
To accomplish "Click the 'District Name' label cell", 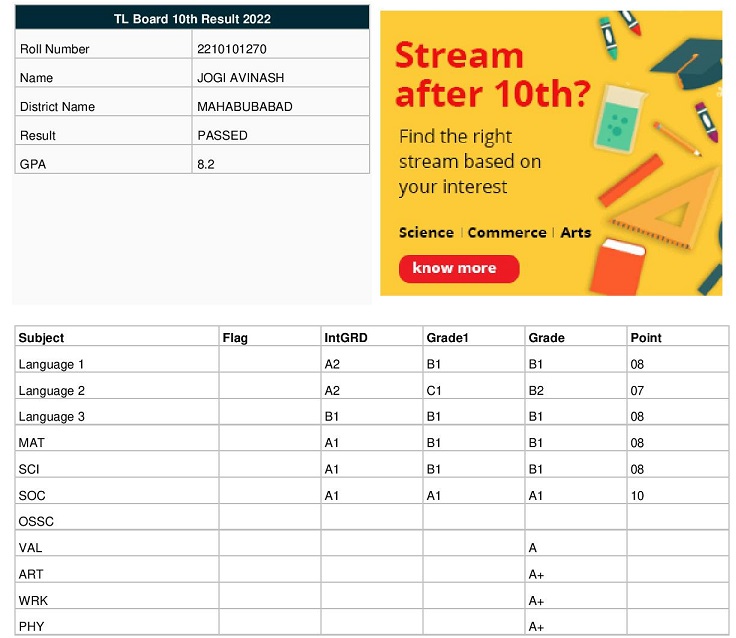I will pos(104,102).
